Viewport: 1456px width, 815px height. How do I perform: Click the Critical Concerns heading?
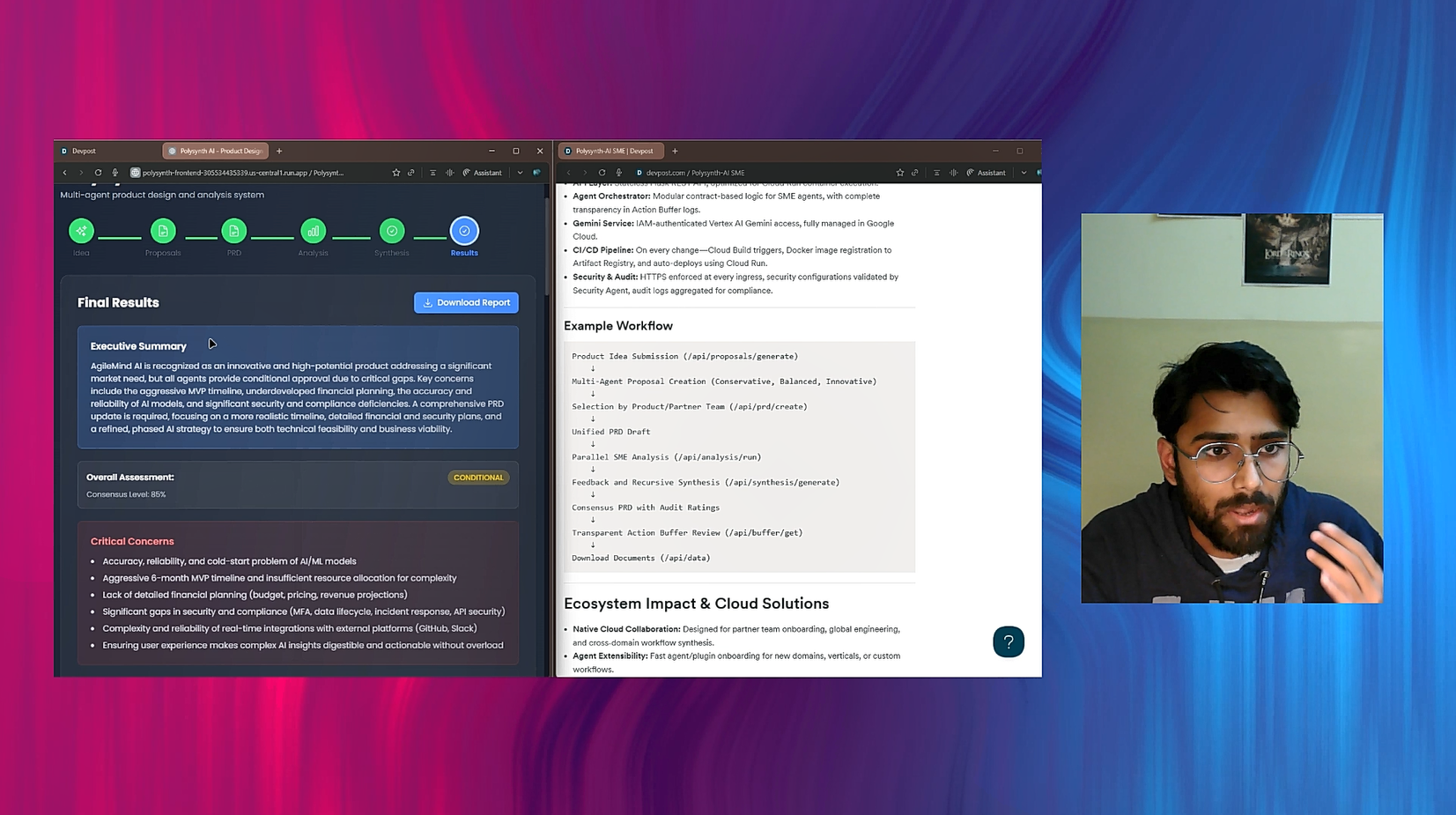click(132, 541)
